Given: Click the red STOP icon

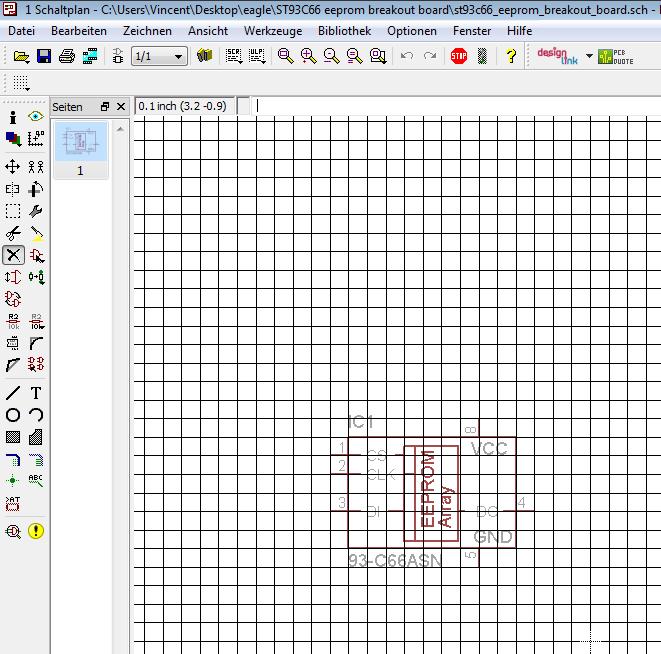Looking at the screenshot, I should coord(459,56).
